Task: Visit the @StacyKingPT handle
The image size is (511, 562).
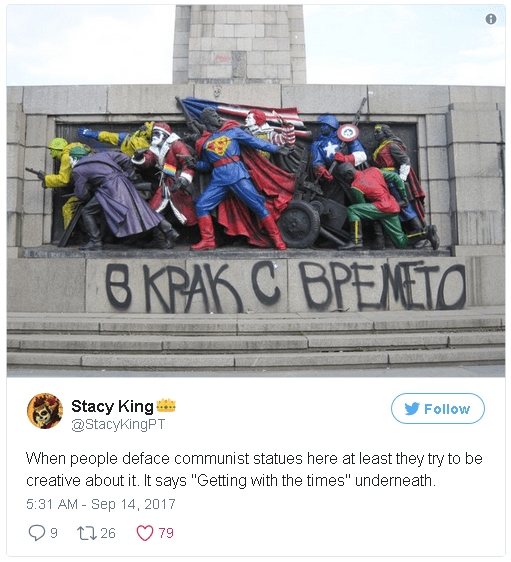Action: coord(118,424)
